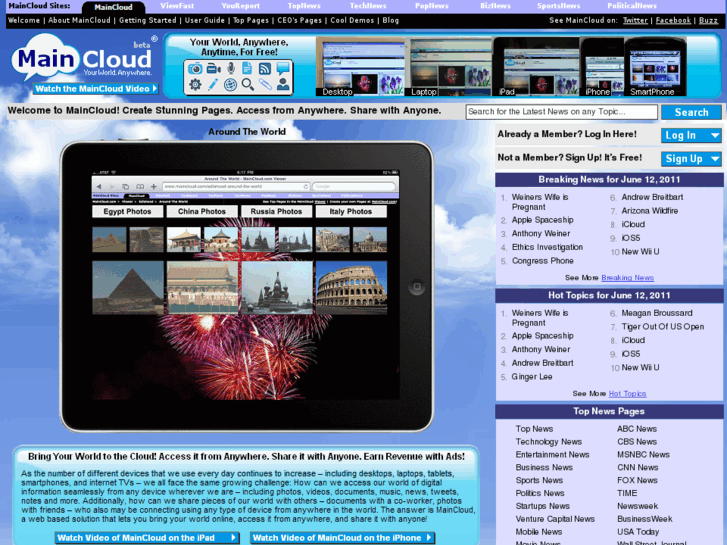
Task: Open Top Pages menu item
Action: tap(251, 20)
